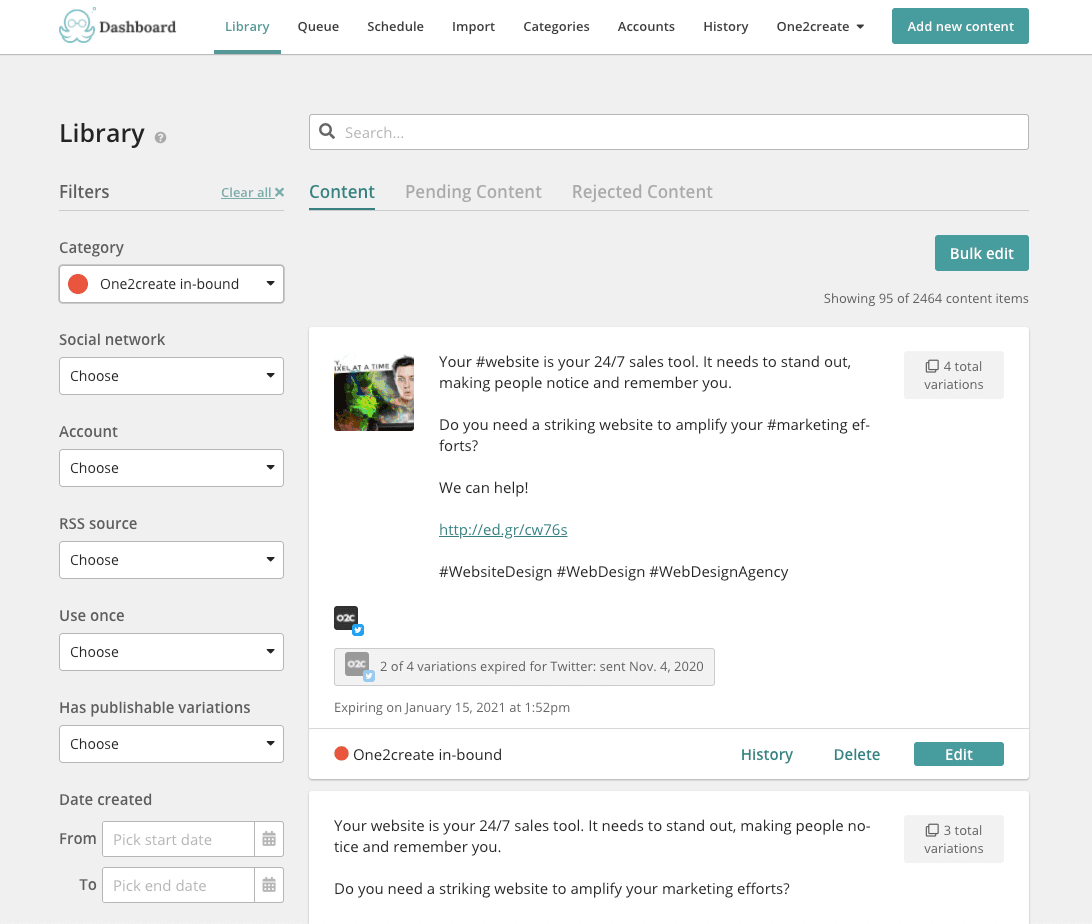Click the magnifying glass search icon
Screen dimensions: 1092x924
pos(327,132)
